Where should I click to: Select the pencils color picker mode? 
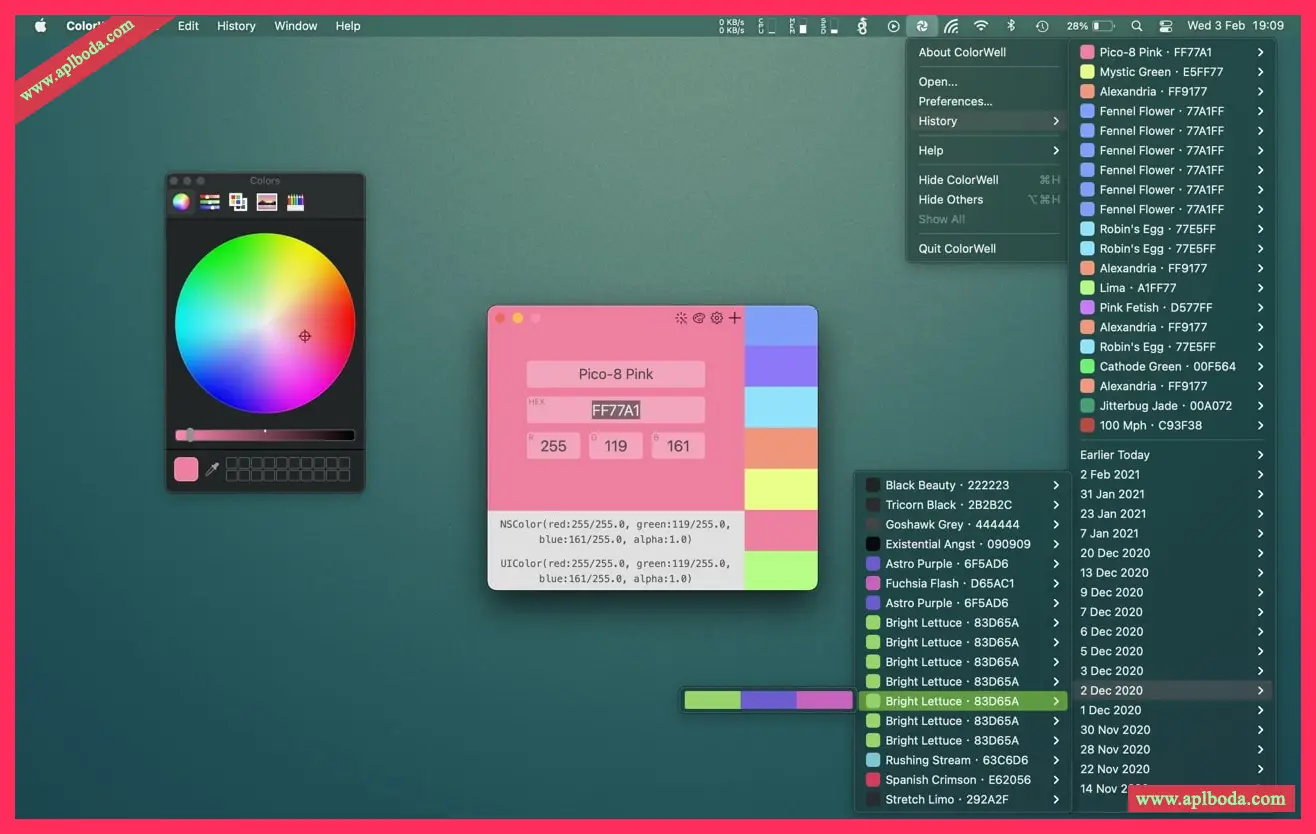pyautogui.click(x=295, y=202)
